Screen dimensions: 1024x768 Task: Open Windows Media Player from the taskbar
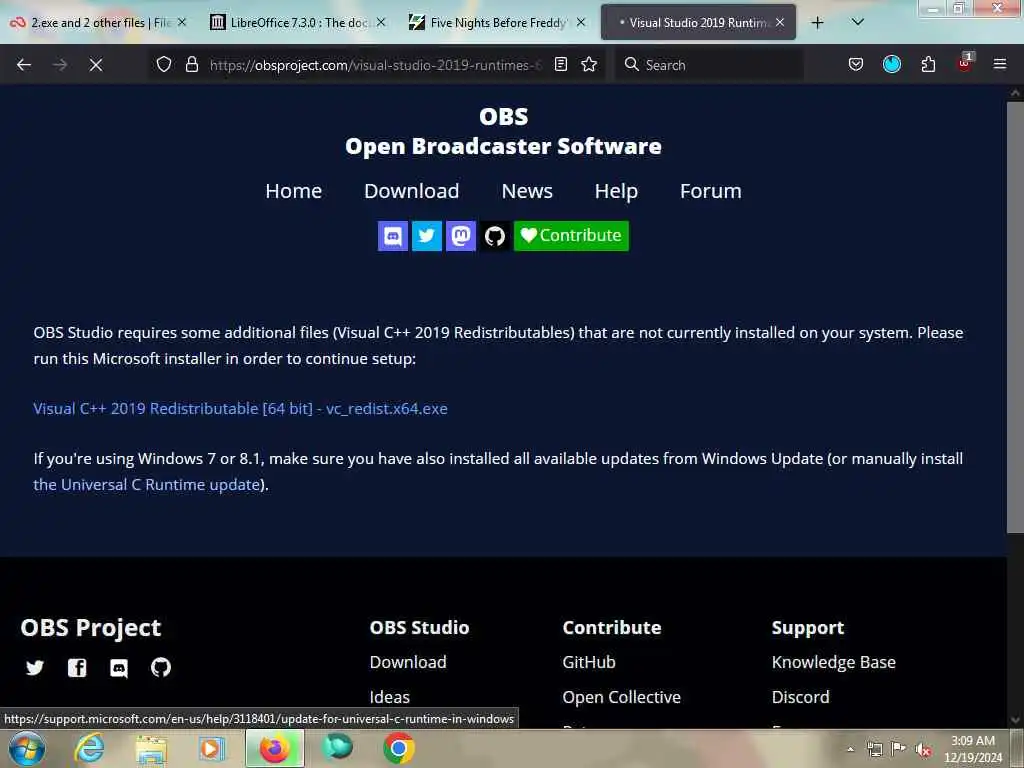point(212,748)
